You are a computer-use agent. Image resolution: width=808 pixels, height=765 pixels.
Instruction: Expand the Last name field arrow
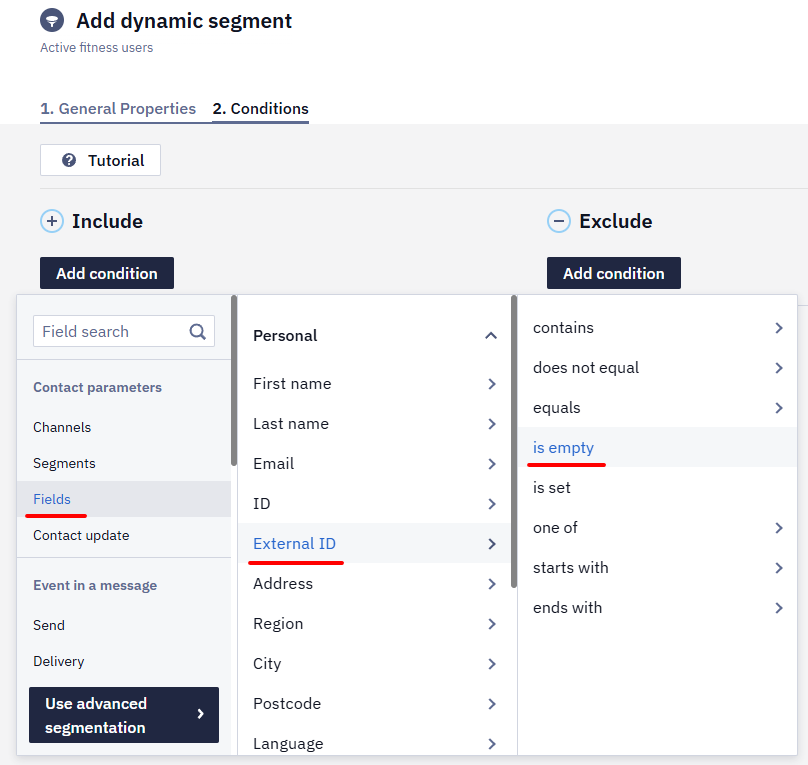pyautogui.click(x=492, y=424)
